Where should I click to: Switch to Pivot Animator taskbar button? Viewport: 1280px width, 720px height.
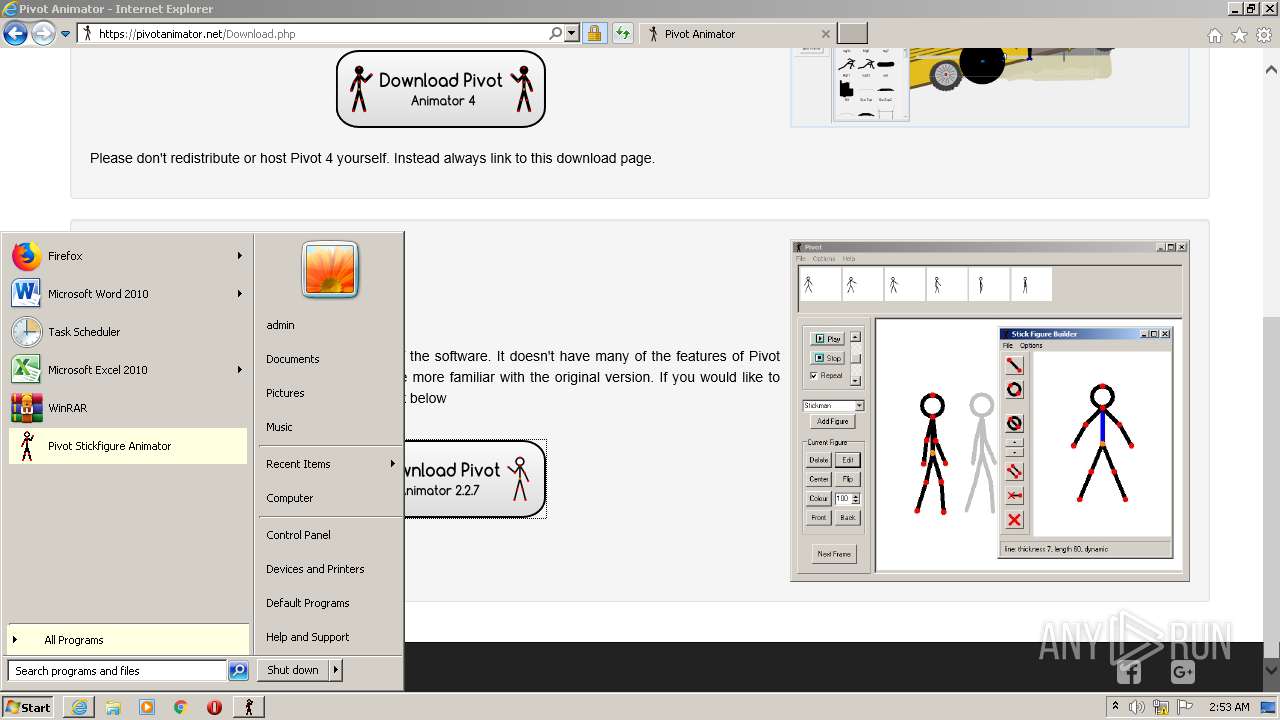click(x=248, y=707)
